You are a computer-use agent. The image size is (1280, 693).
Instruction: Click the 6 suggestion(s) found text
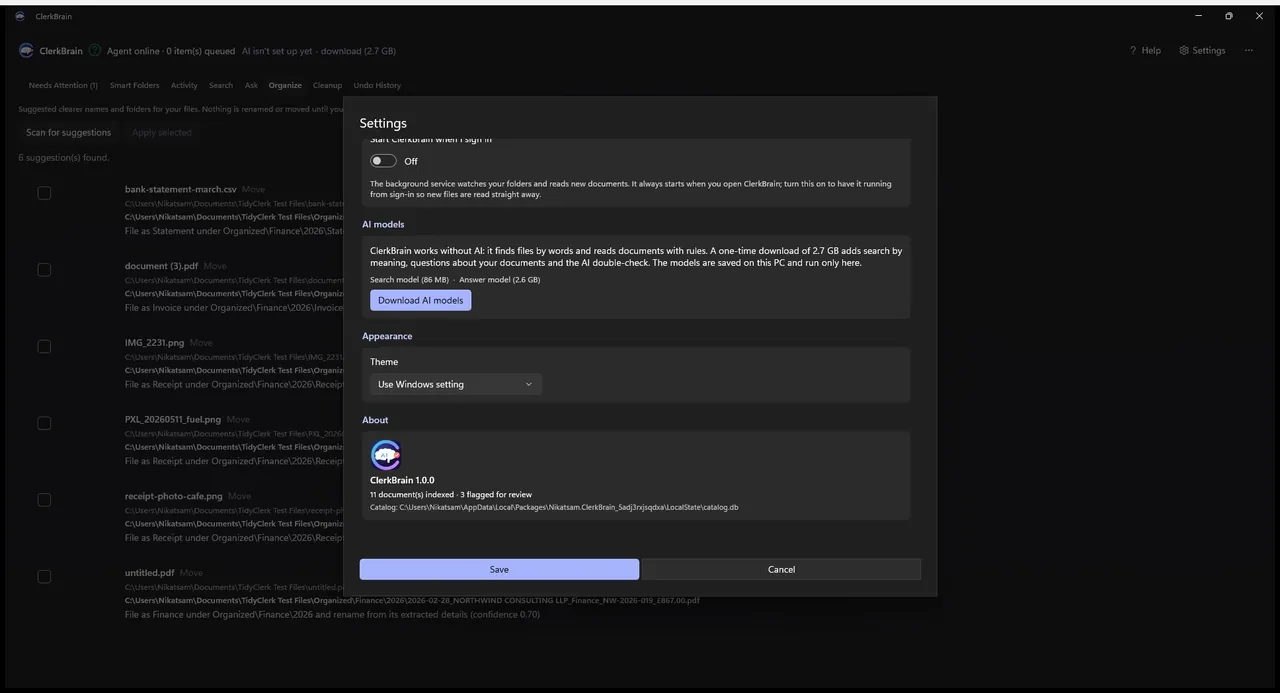click(x=64, y=158)
